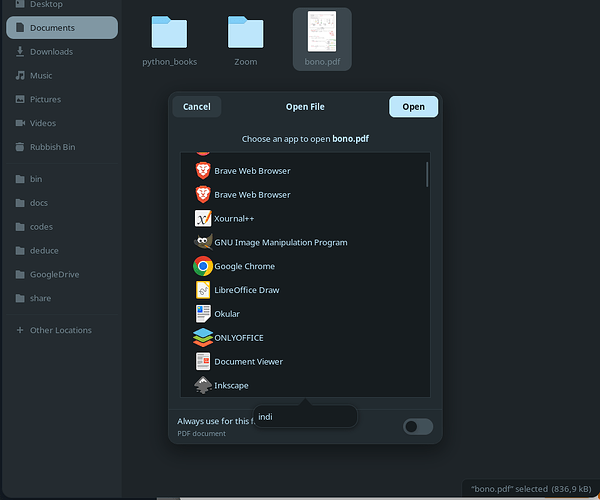Click the bono.pdf file name

pos(322,62)
